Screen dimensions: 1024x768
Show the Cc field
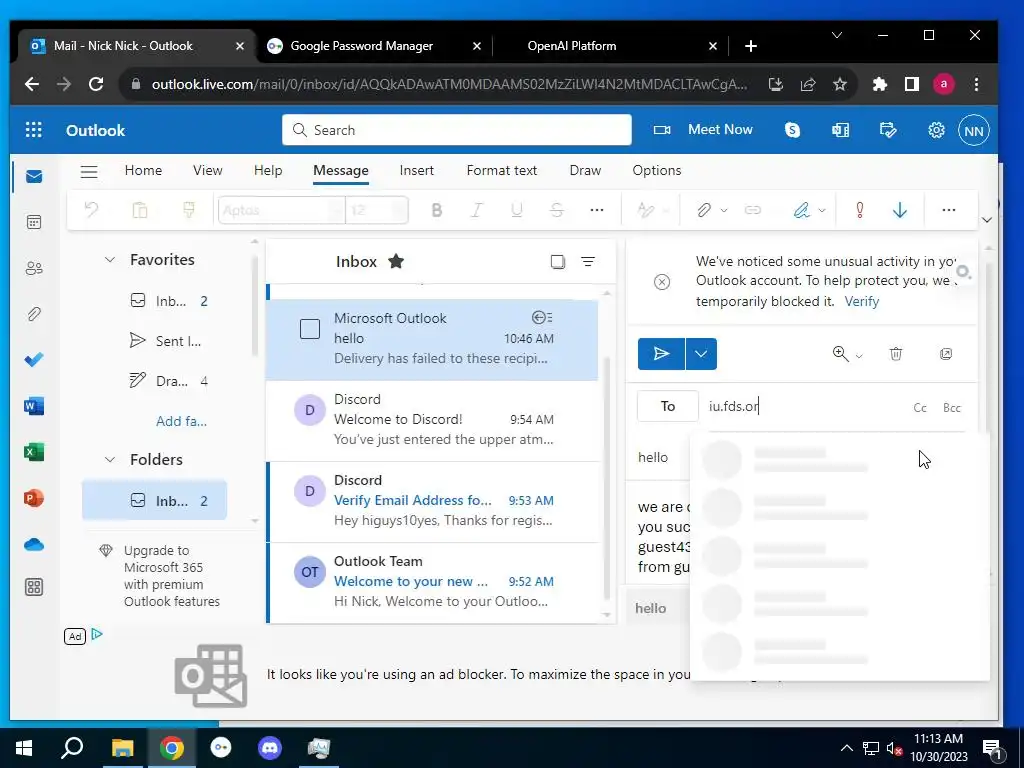tap(920, 408)
